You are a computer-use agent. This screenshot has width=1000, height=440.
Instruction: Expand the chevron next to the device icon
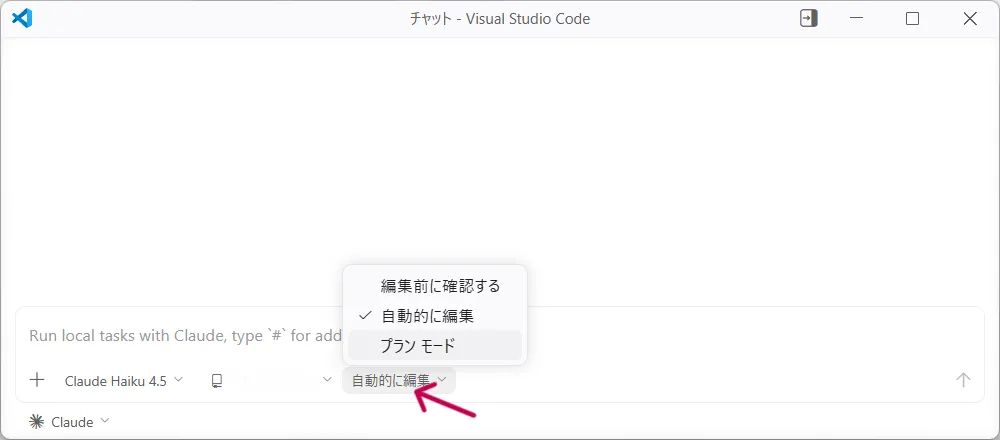coord(327,380)
